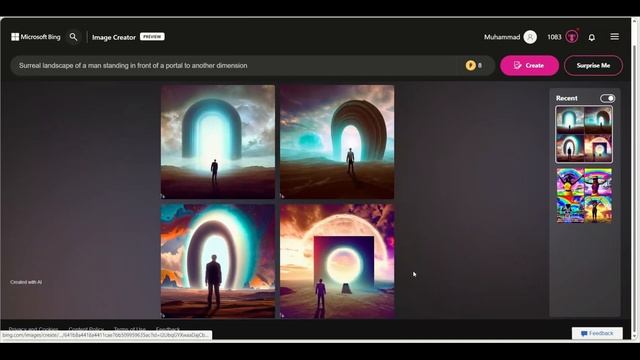This screenshot has height=360, width=640.
Task: Click the PREVIEW badge
Action: coord(152,37)
